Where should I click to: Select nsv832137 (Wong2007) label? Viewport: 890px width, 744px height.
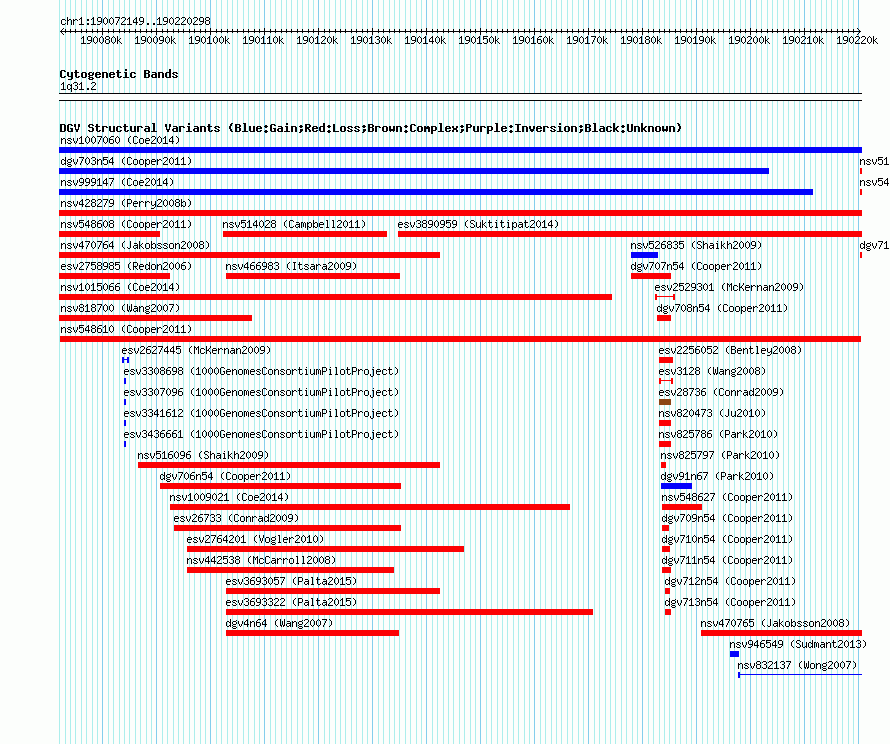click(x=797, y=665)
